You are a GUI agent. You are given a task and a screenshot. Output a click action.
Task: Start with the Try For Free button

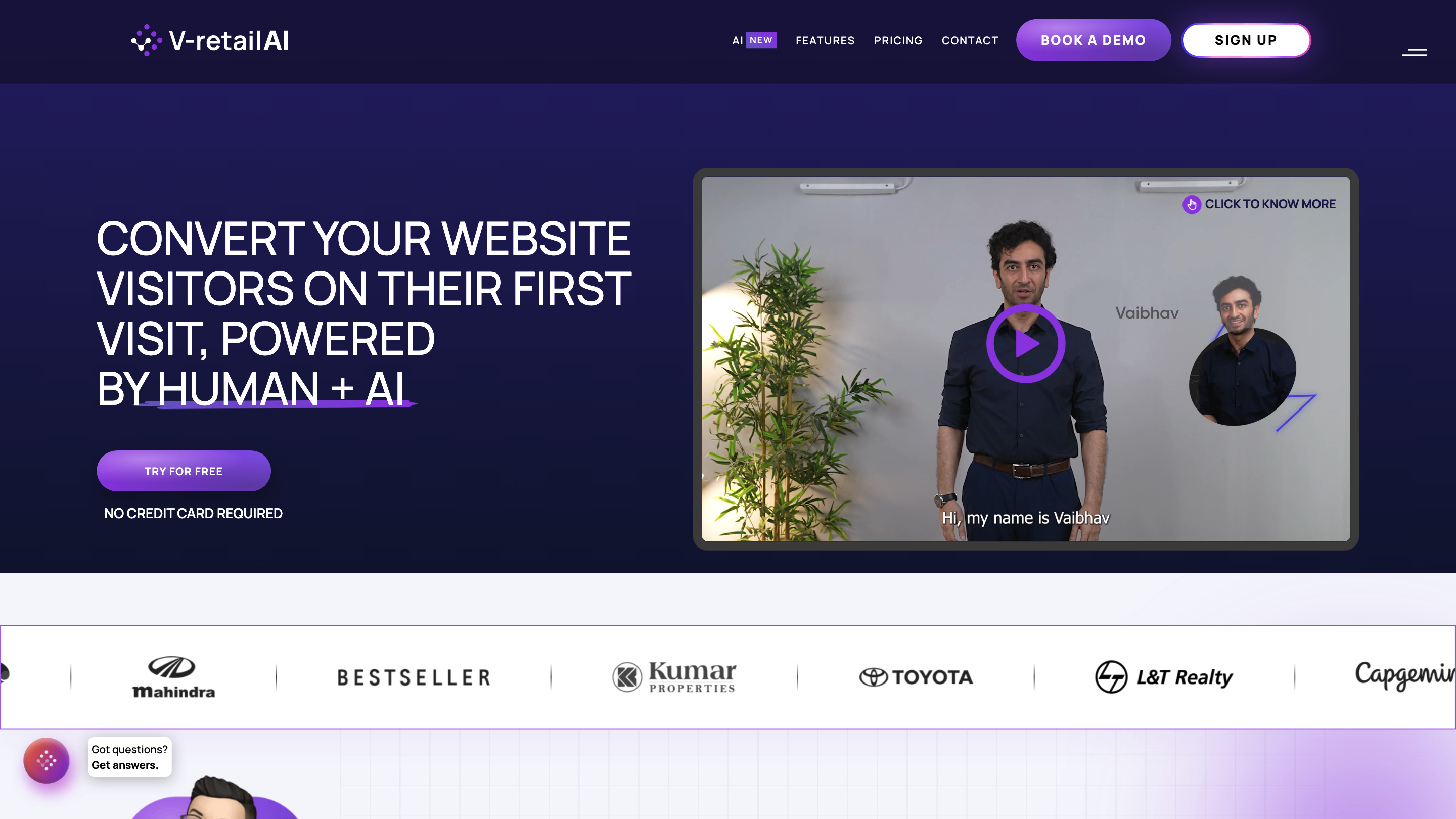[184, 471]
